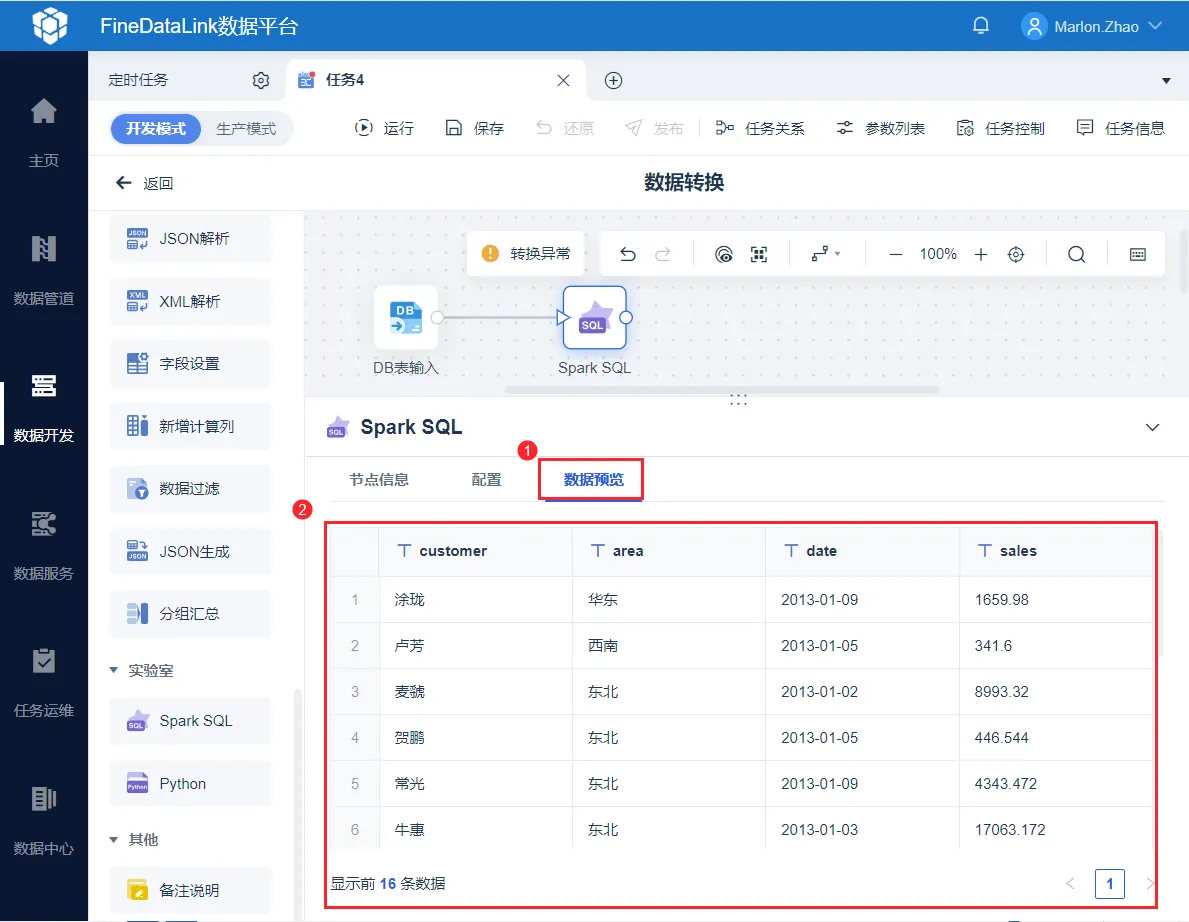Zoom in the canvas with plus

(980, 254)
